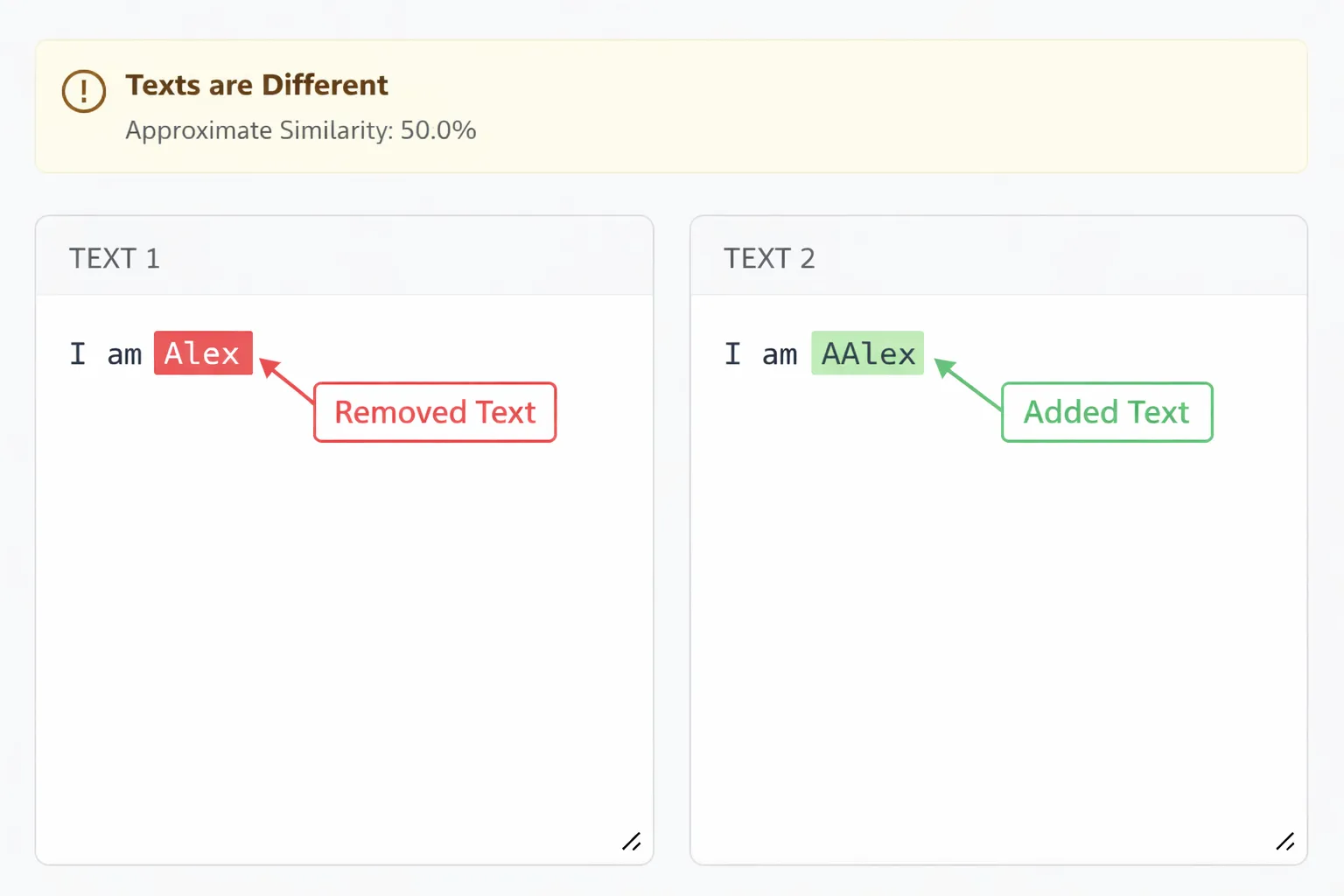
Task: Click the red arrow pointing to Alex
Action: point(285,380)
